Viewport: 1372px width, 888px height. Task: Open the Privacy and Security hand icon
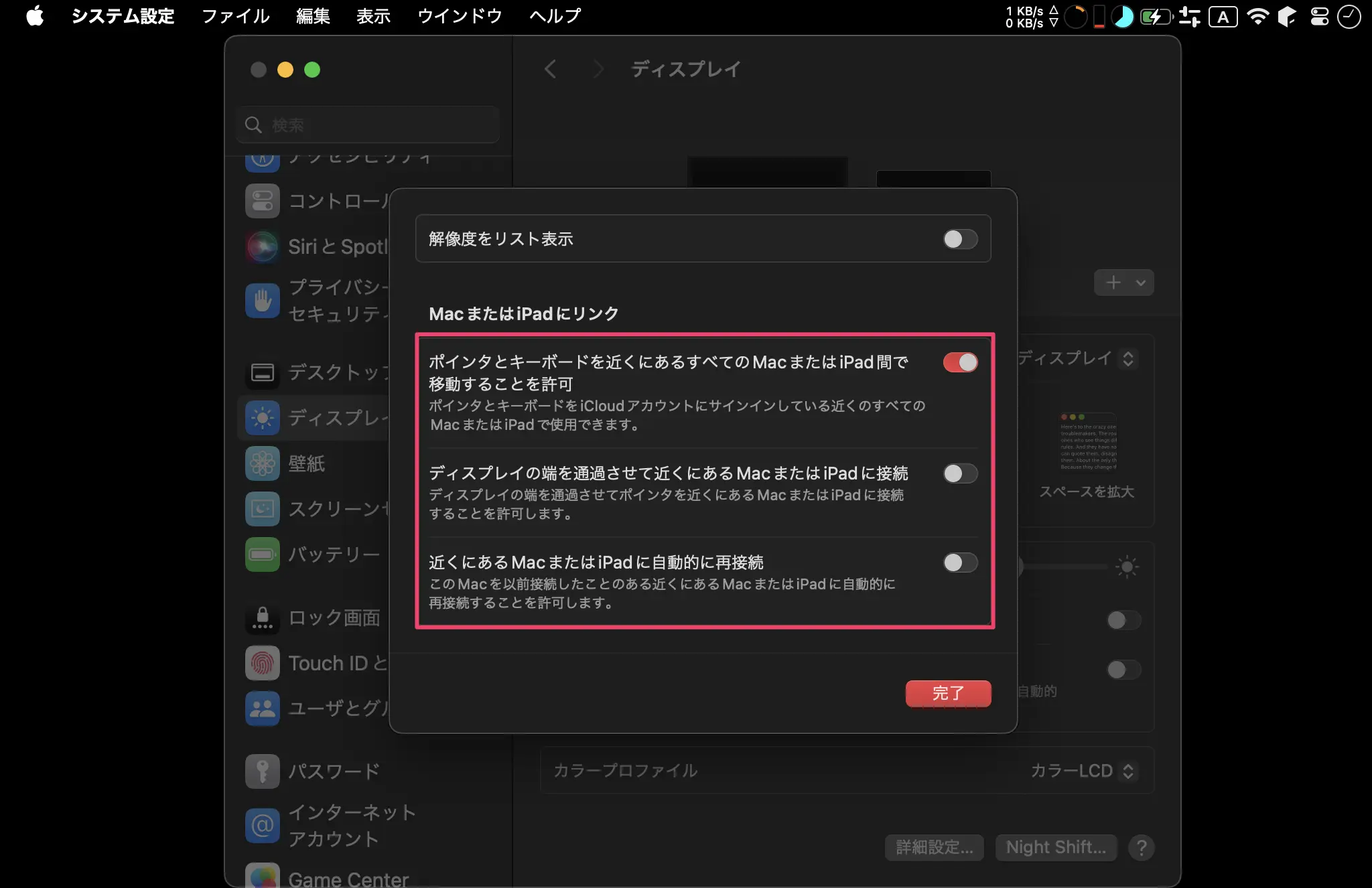[x=263, y=300]
